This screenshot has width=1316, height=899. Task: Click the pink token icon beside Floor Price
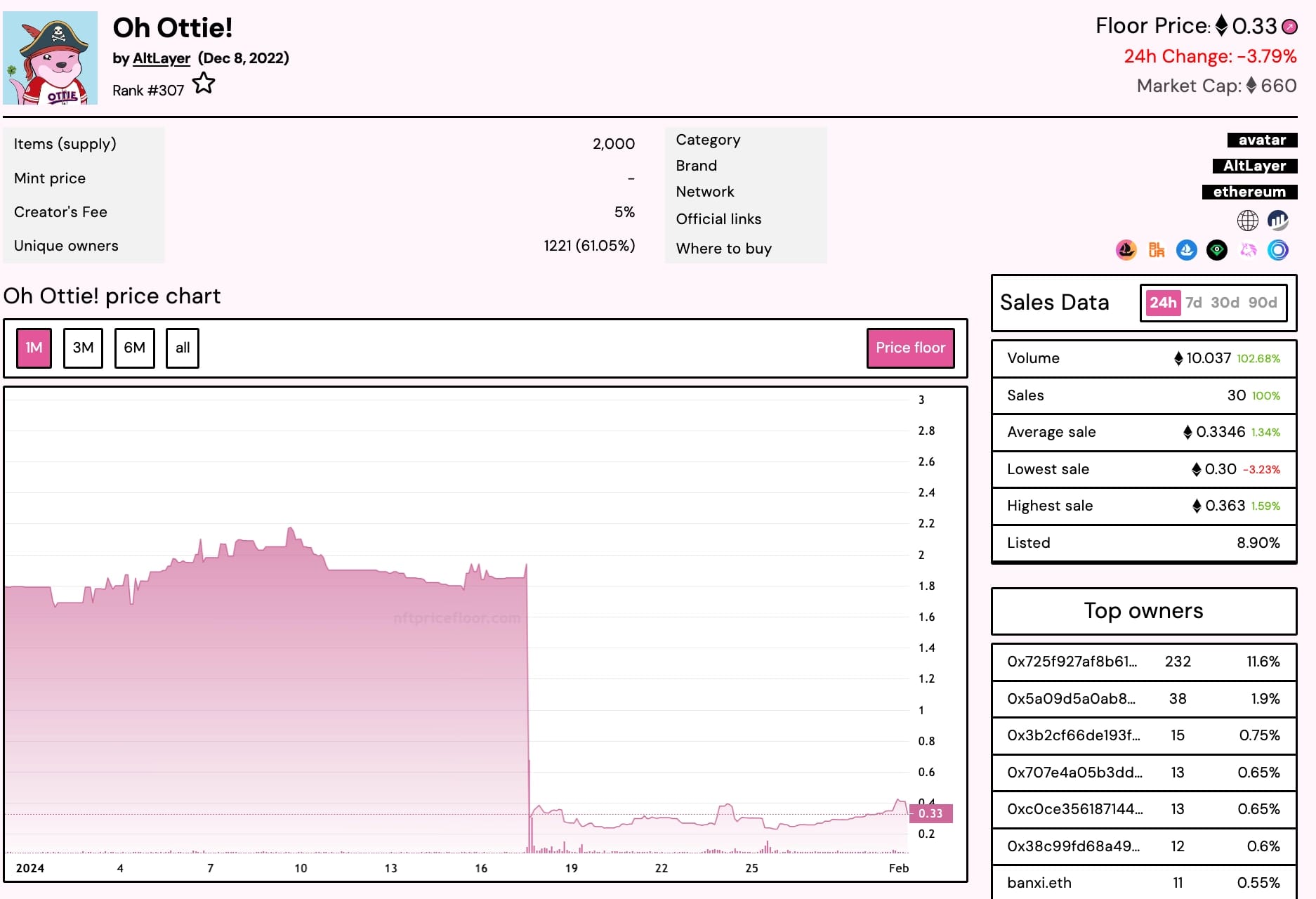coord(1289,25)
